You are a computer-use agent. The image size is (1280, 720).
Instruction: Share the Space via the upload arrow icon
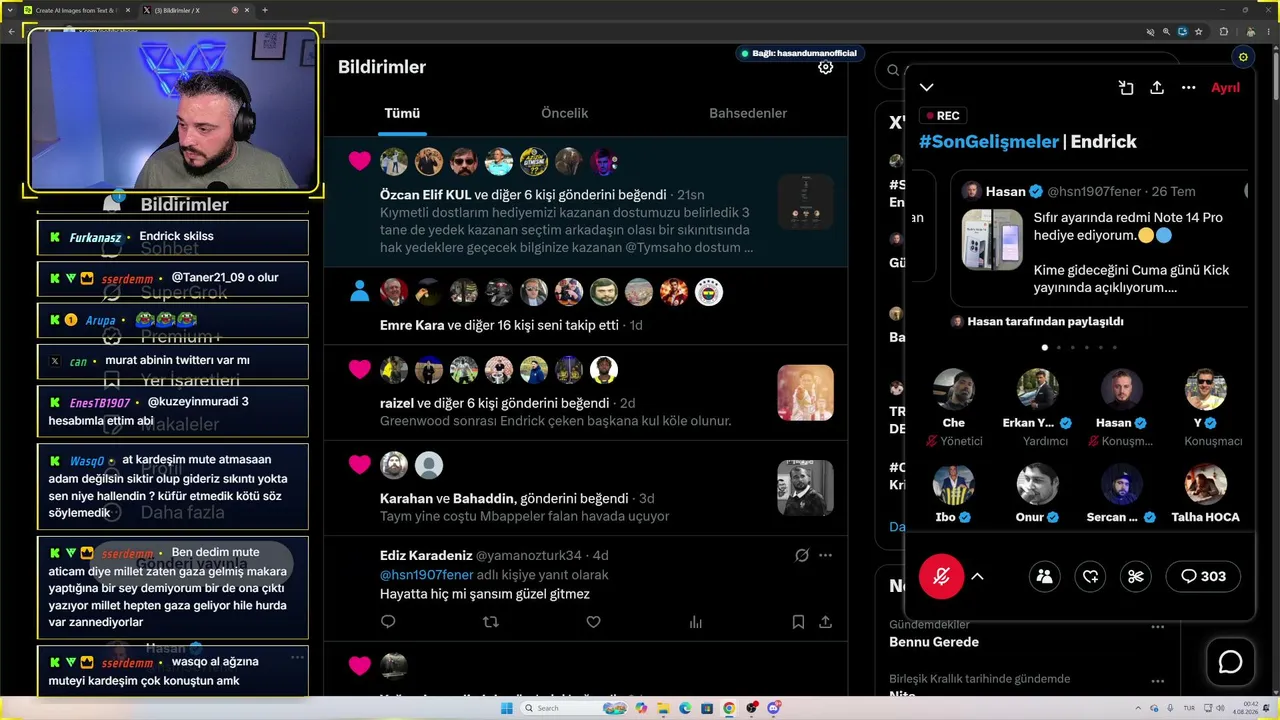pos(1157,88)
